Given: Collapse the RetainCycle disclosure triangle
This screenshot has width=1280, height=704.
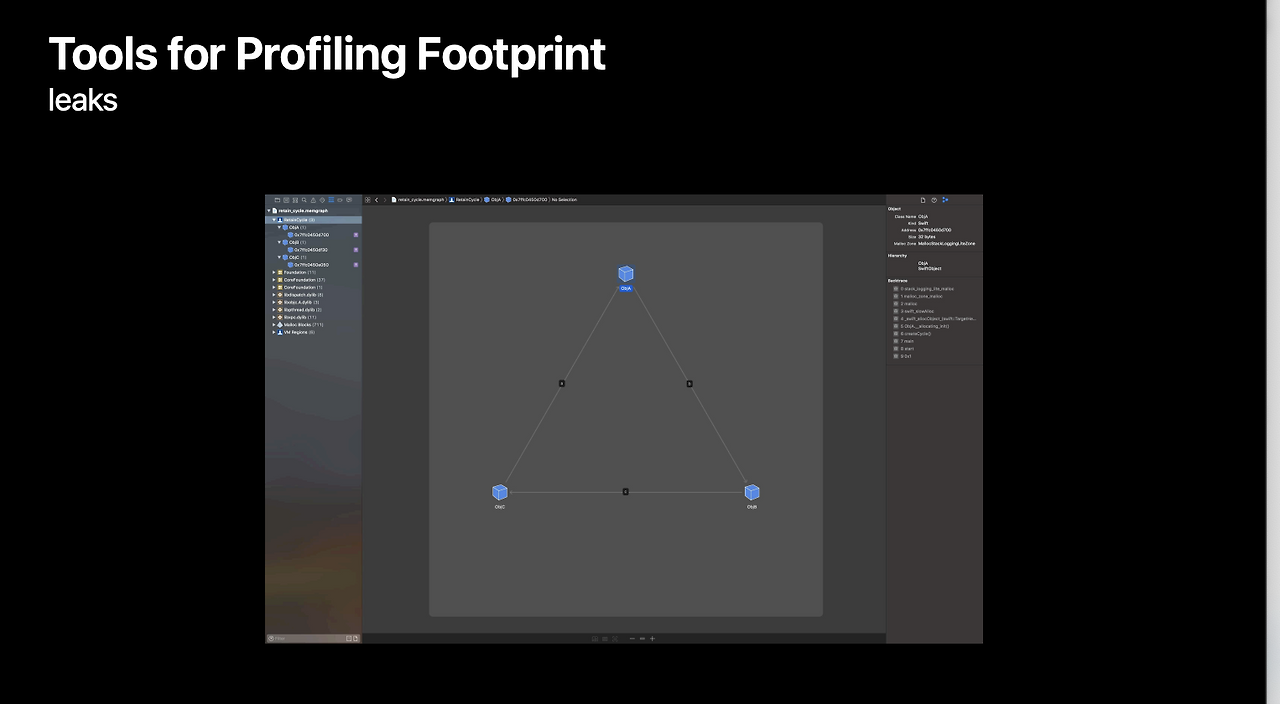Looking at the screenshot, I should (274, 220).
